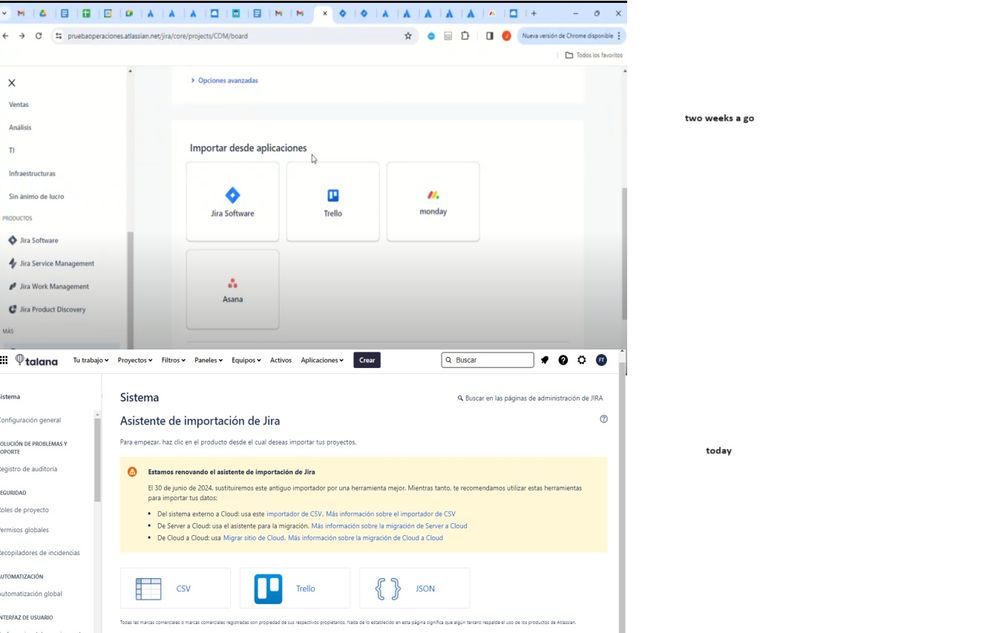The width and height of the screenshot is (999, 633).
Task: Open Automatización global in sidebar
Action: click(31, 593)
